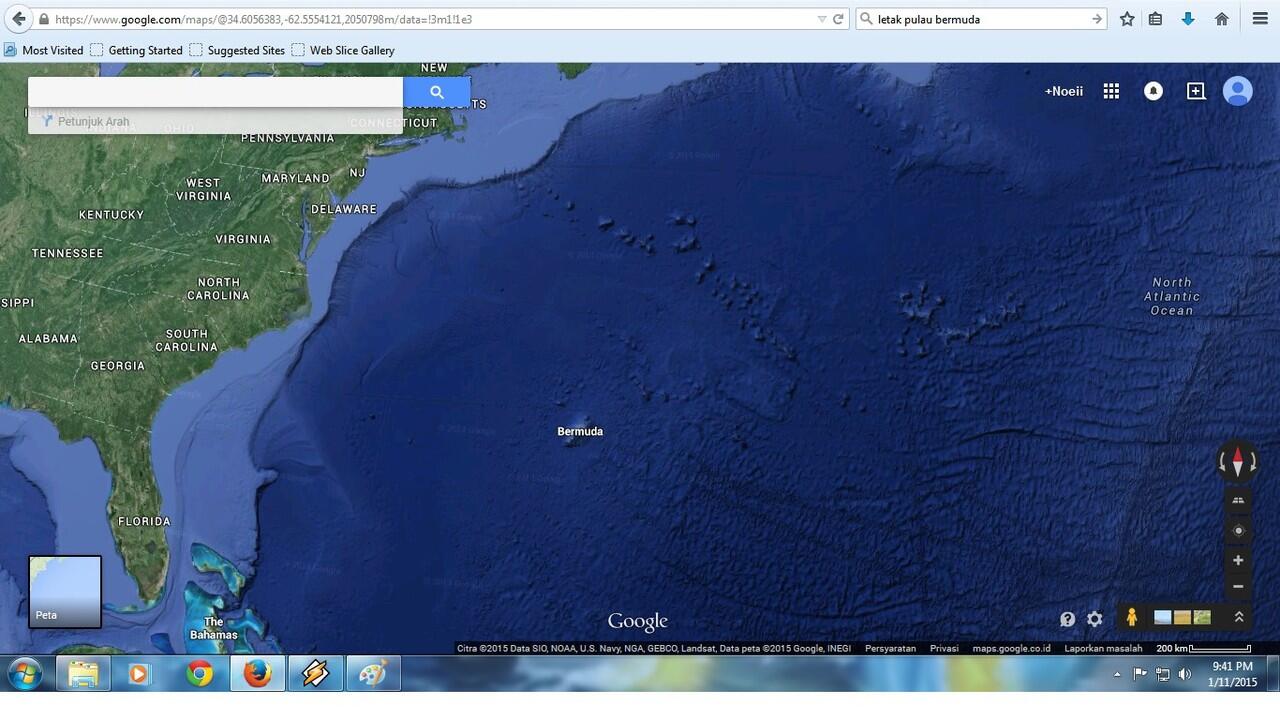Rotate the map clockwise with the compass arrow
The image size is (1280, 720).
point(1253,462)
